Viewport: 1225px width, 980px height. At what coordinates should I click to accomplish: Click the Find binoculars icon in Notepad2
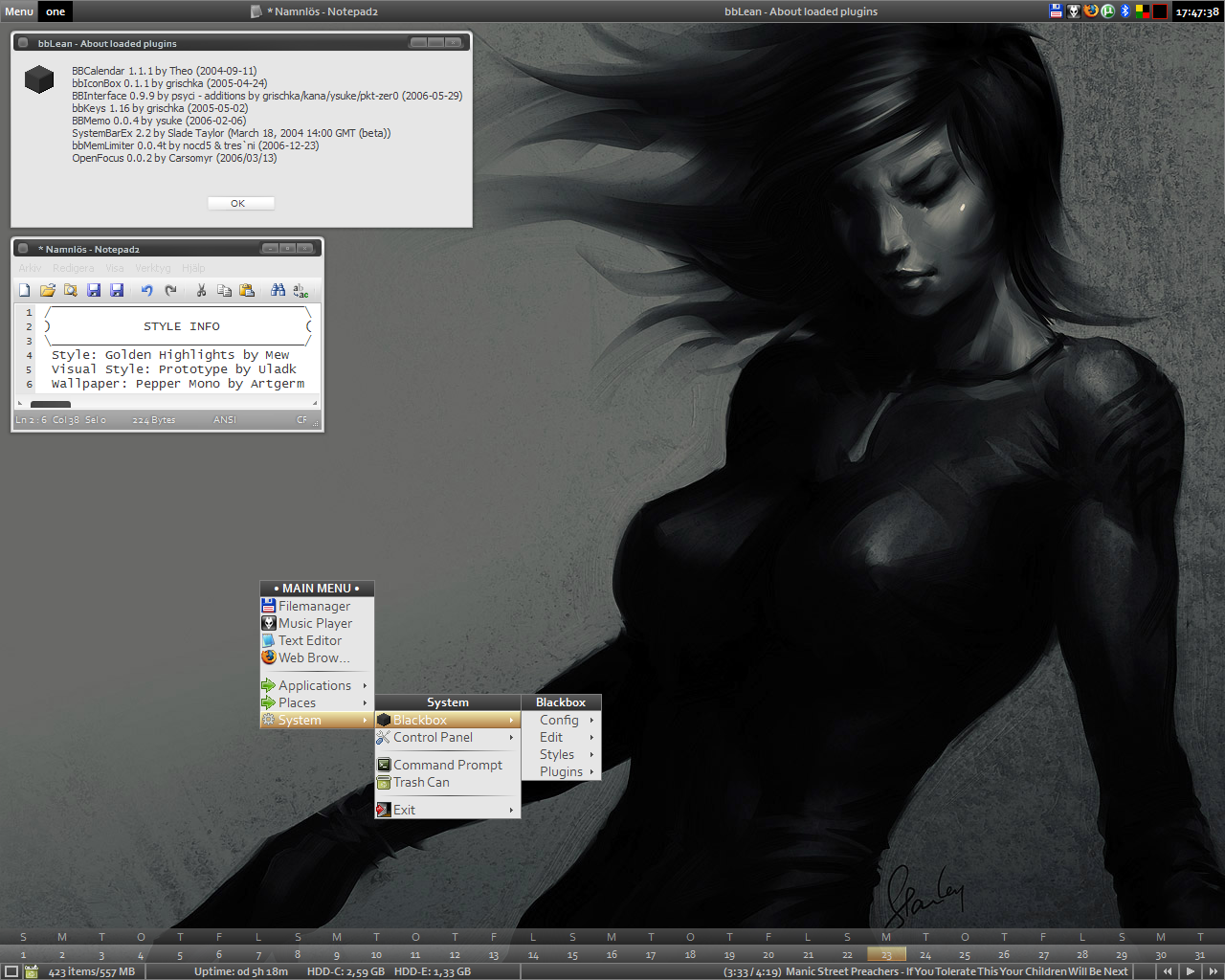[278, 290]
